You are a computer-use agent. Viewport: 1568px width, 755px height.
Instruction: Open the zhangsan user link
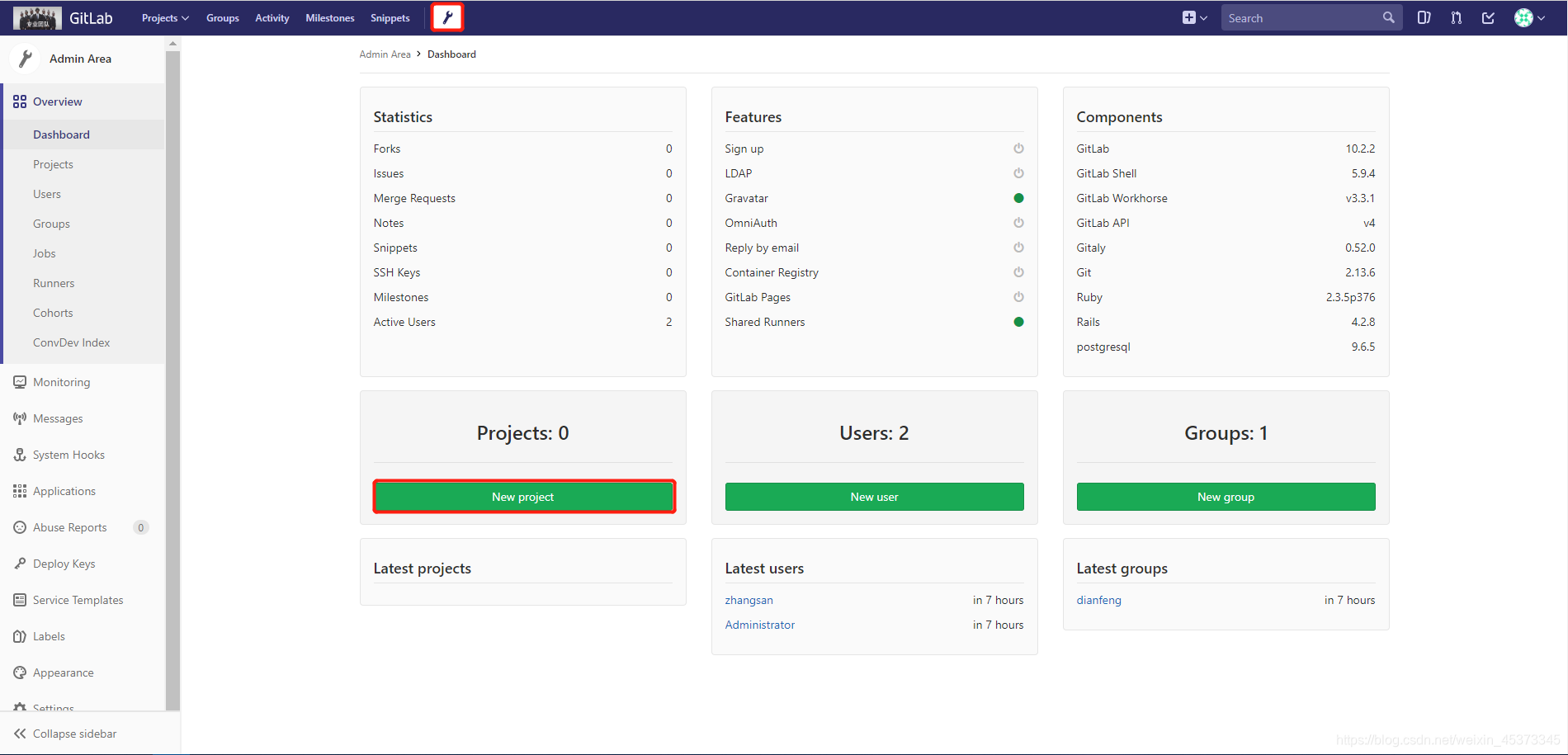pos(749,600)
